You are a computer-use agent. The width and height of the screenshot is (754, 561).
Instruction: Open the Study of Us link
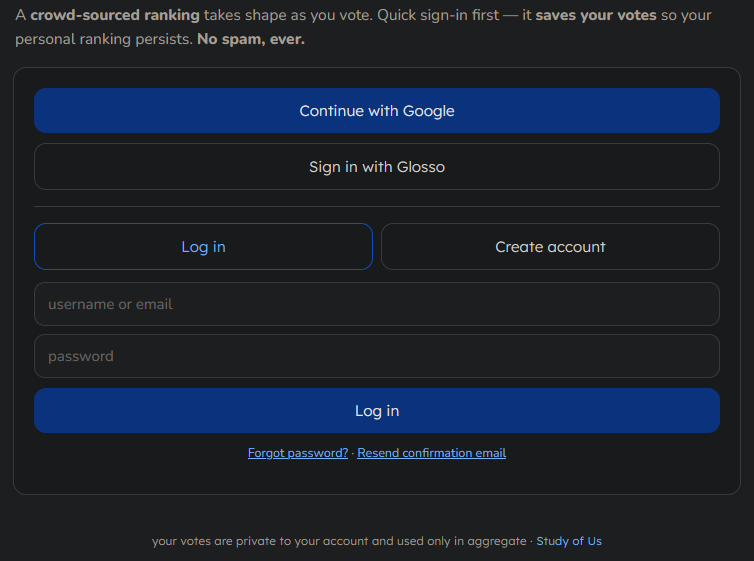point(569,541)
